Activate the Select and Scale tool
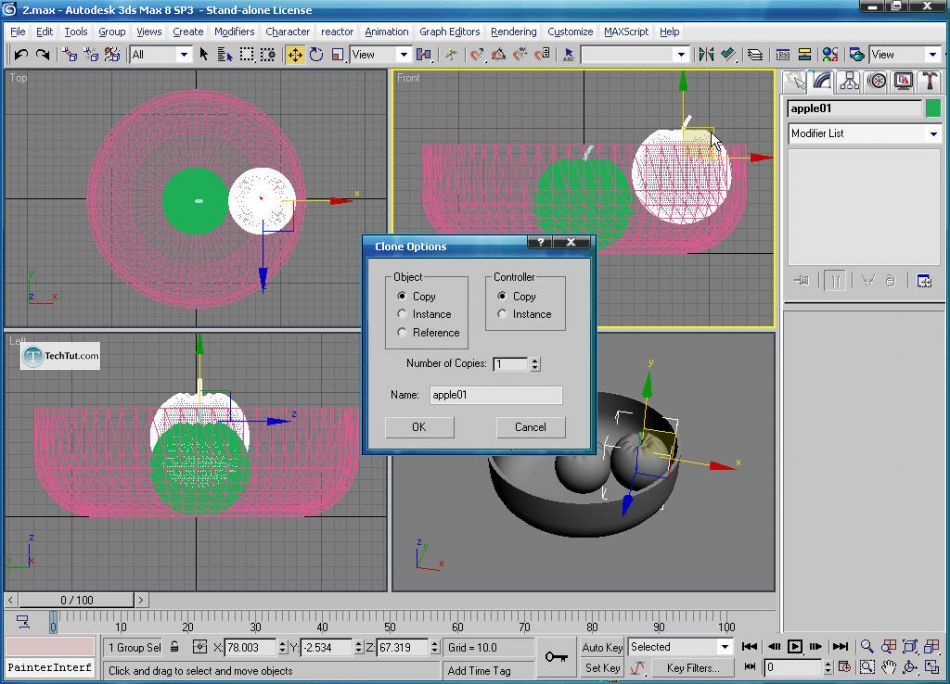The height and width of the screenshot is (684, 950). [337, 55]
